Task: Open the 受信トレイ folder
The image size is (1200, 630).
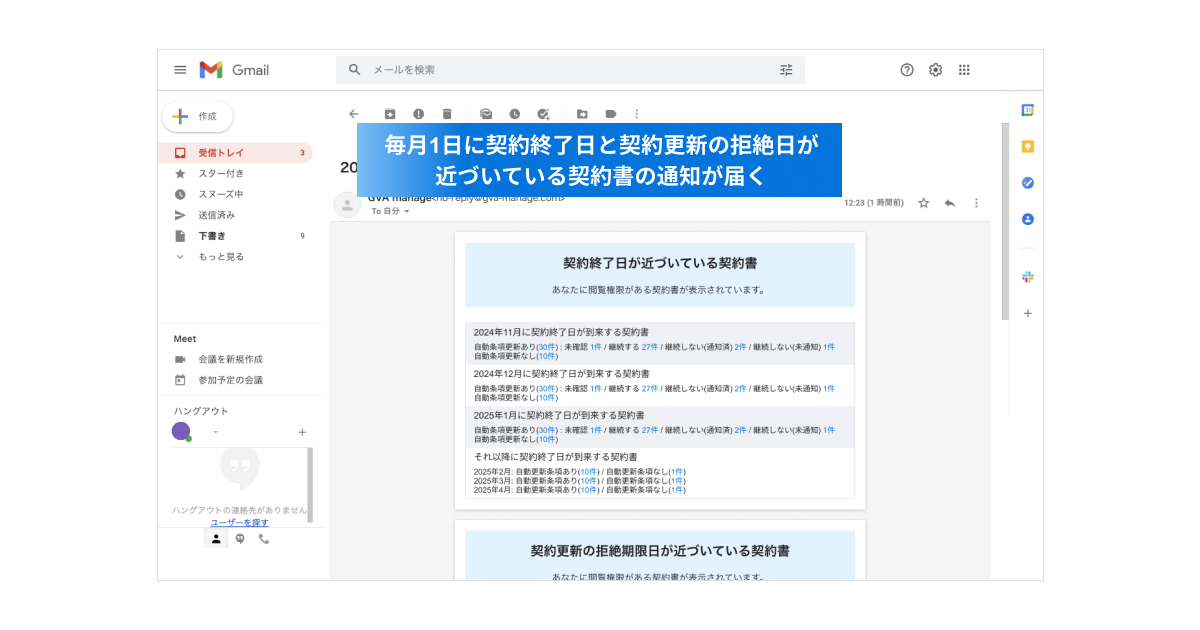Action: [236, 153]
